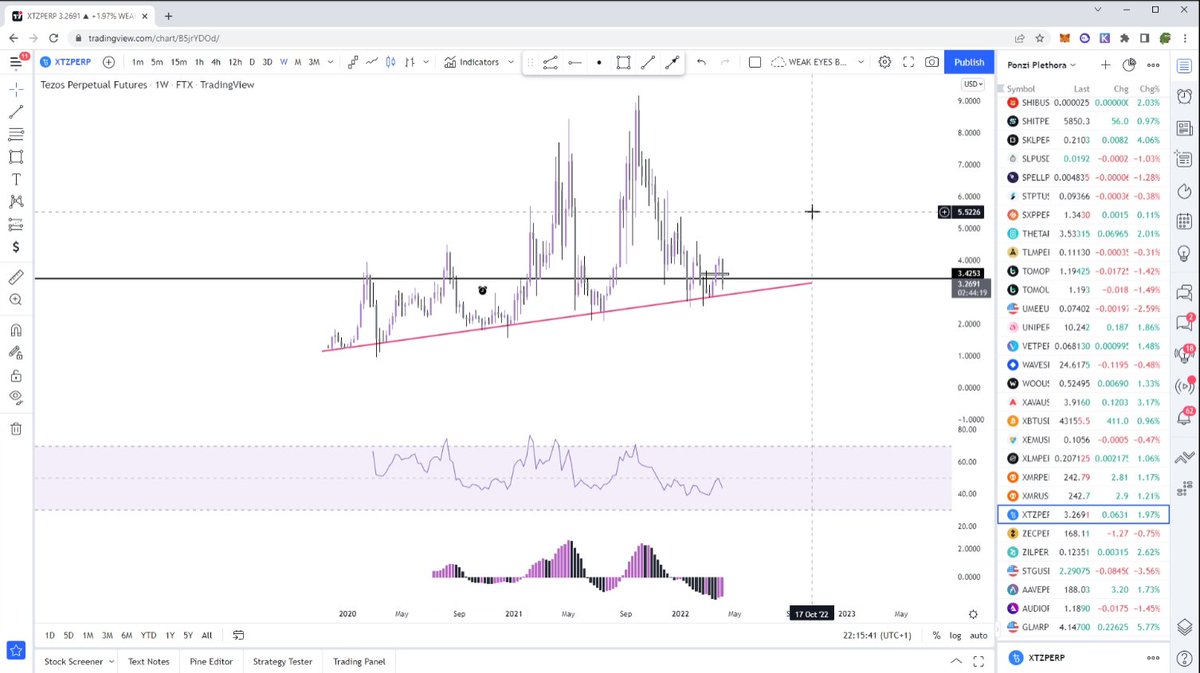Open the Alerts alarm clock panel
The image size is (1200, 673).
(x=1185, y=97)
